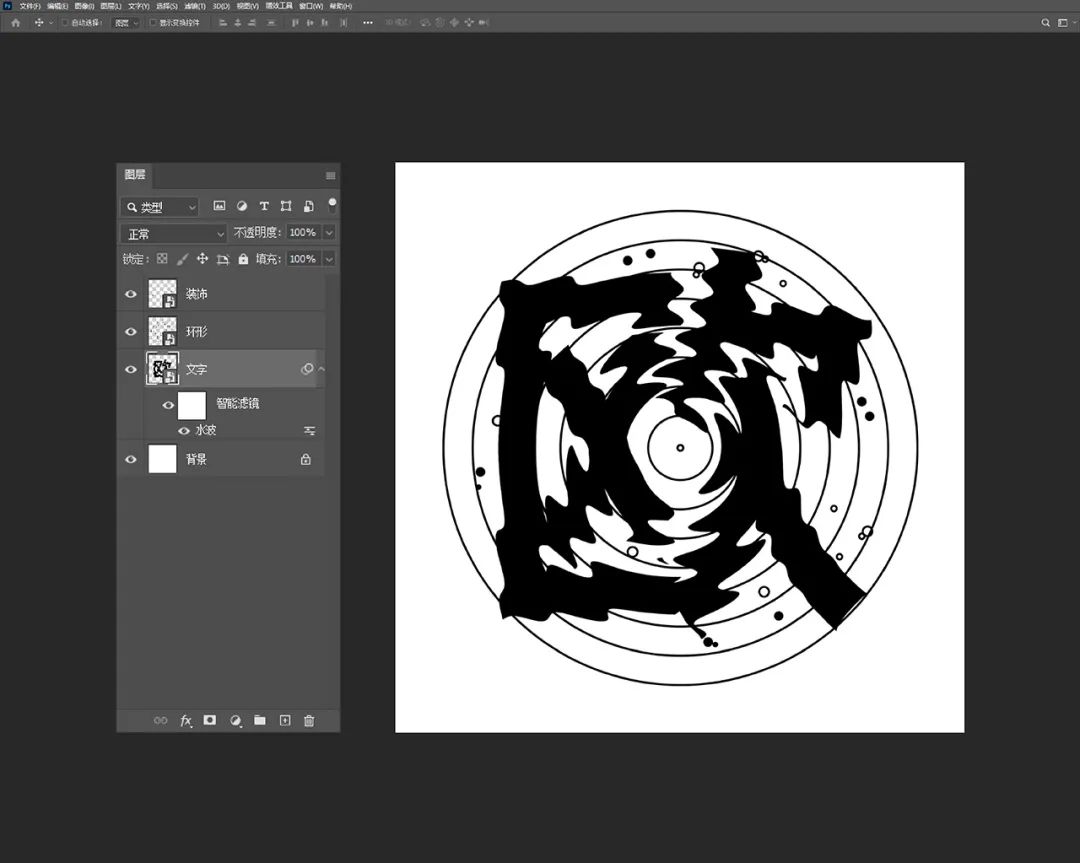Image resolution: width=1080 pixels, height=863 pixels.
Task: Click the 图层 panel tab
Action: point(135,175)
